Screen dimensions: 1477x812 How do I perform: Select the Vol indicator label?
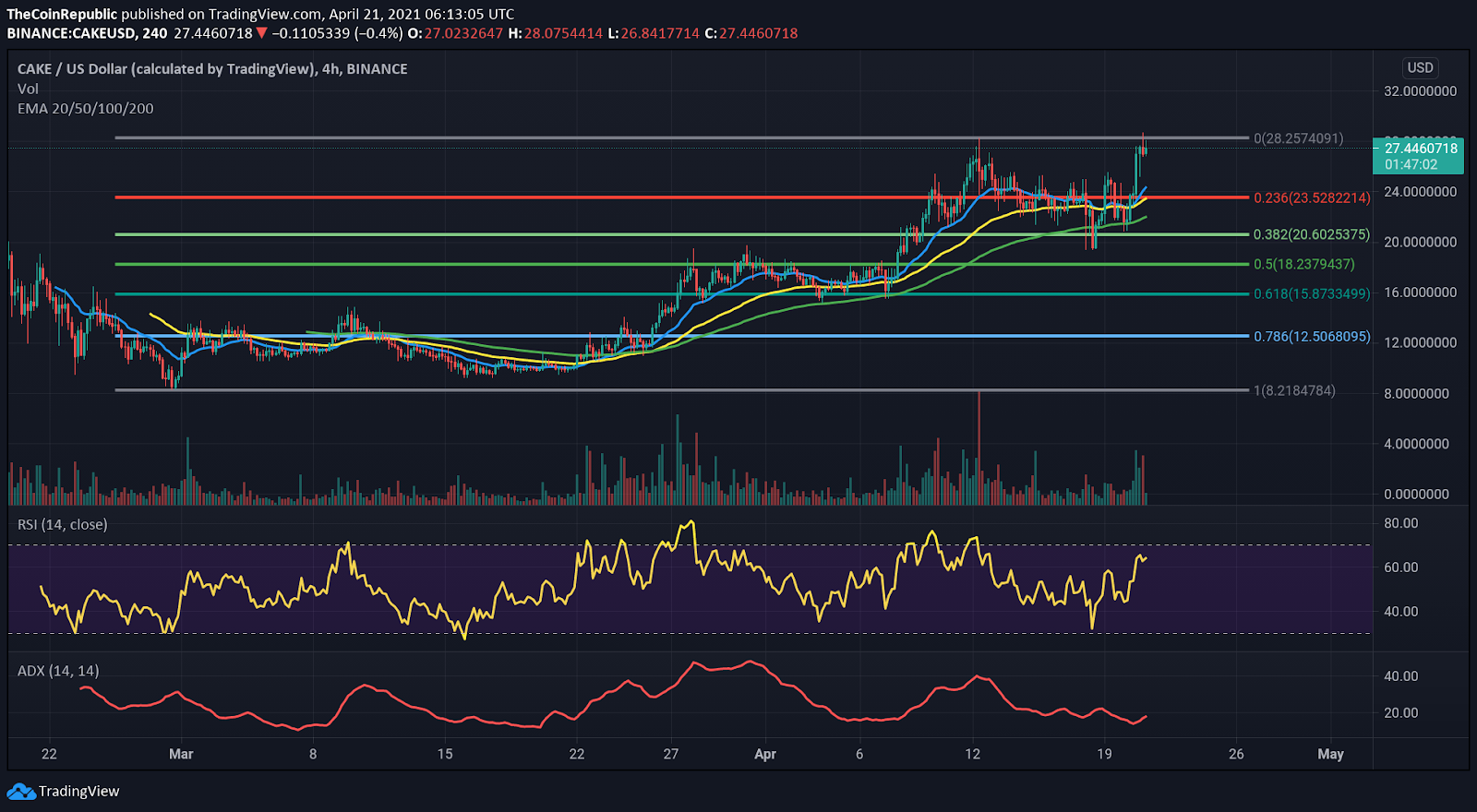(28, 89)
